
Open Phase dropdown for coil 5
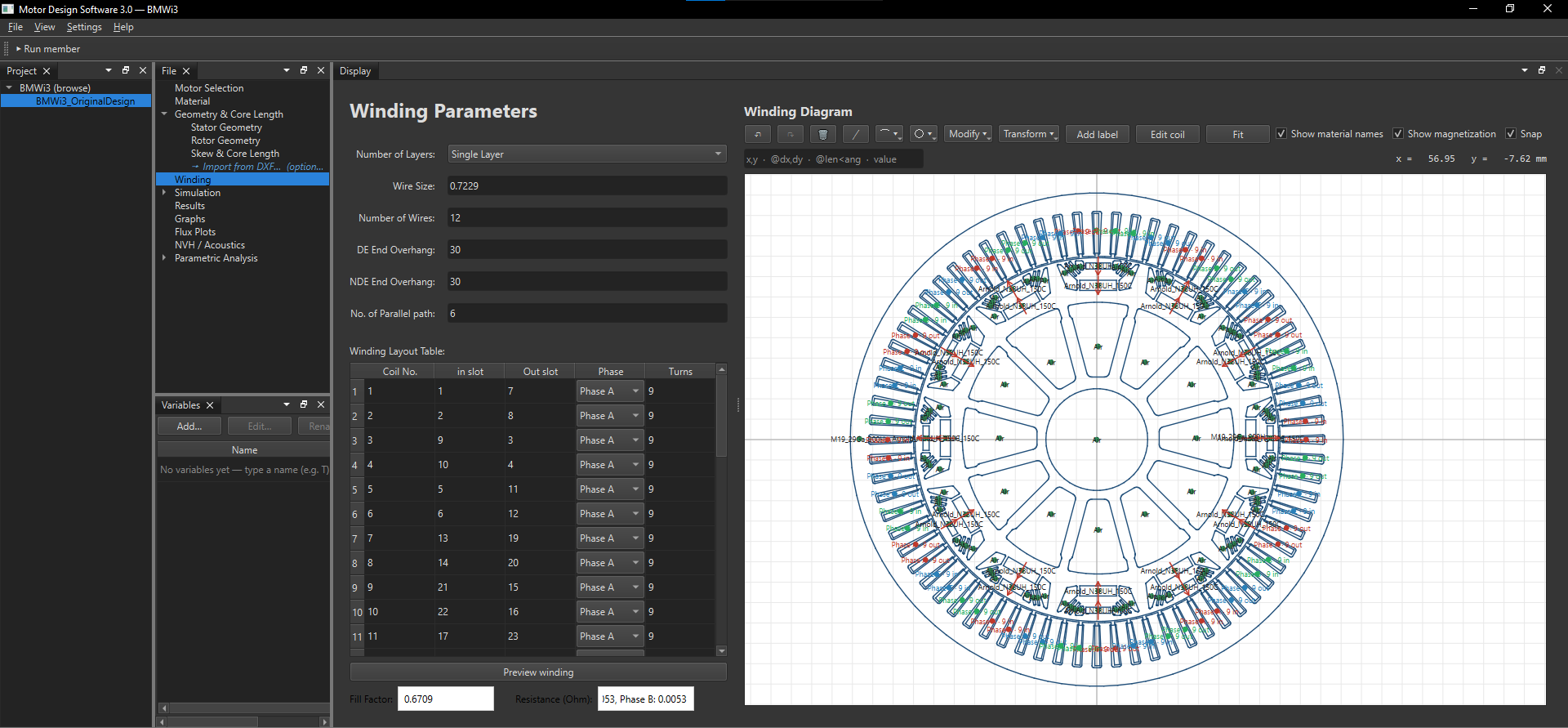coord(610,489)
